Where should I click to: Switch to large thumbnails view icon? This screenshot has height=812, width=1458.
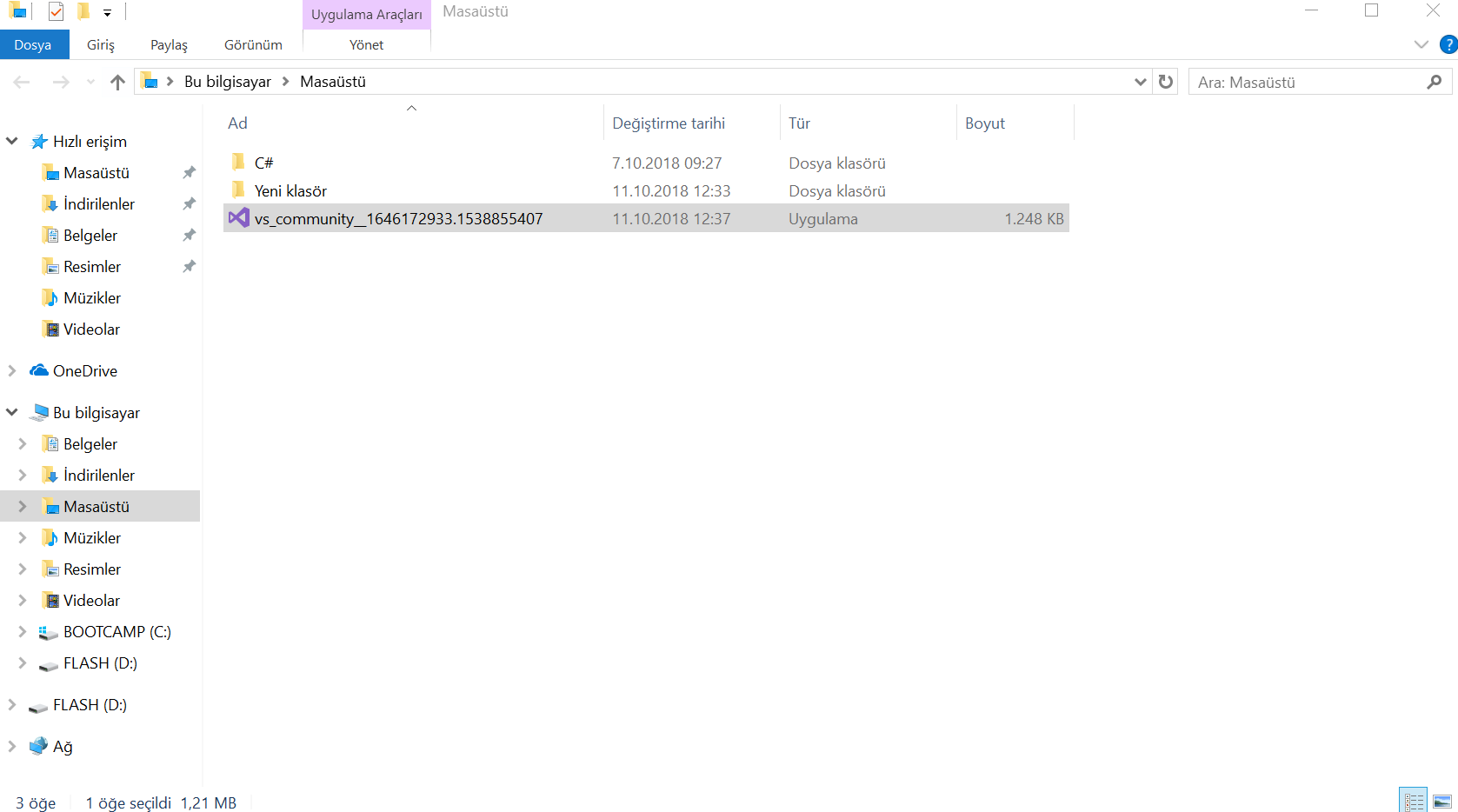(1442, 801)
